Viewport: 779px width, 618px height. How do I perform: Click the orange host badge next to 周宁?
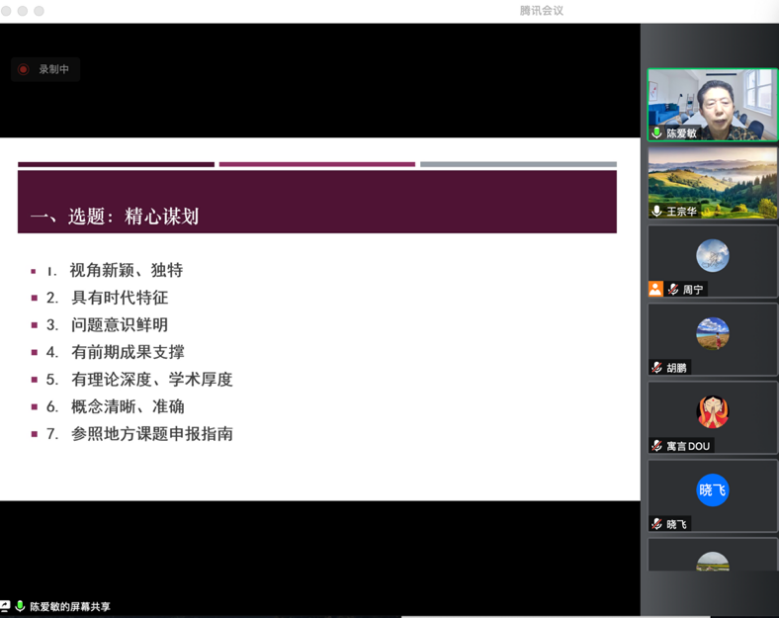pos(655,289)
